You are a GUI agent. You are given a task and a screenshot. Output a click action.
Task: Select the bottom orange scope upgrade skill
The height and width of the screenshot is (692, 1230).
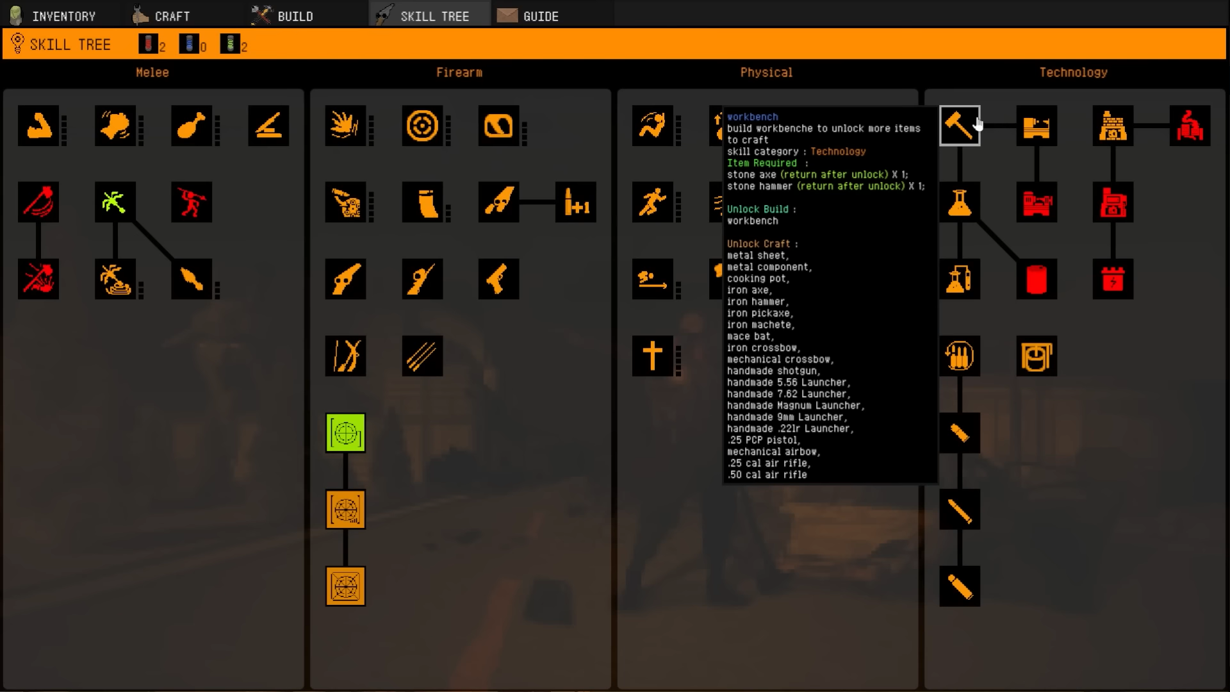click(x=345, y=586)
